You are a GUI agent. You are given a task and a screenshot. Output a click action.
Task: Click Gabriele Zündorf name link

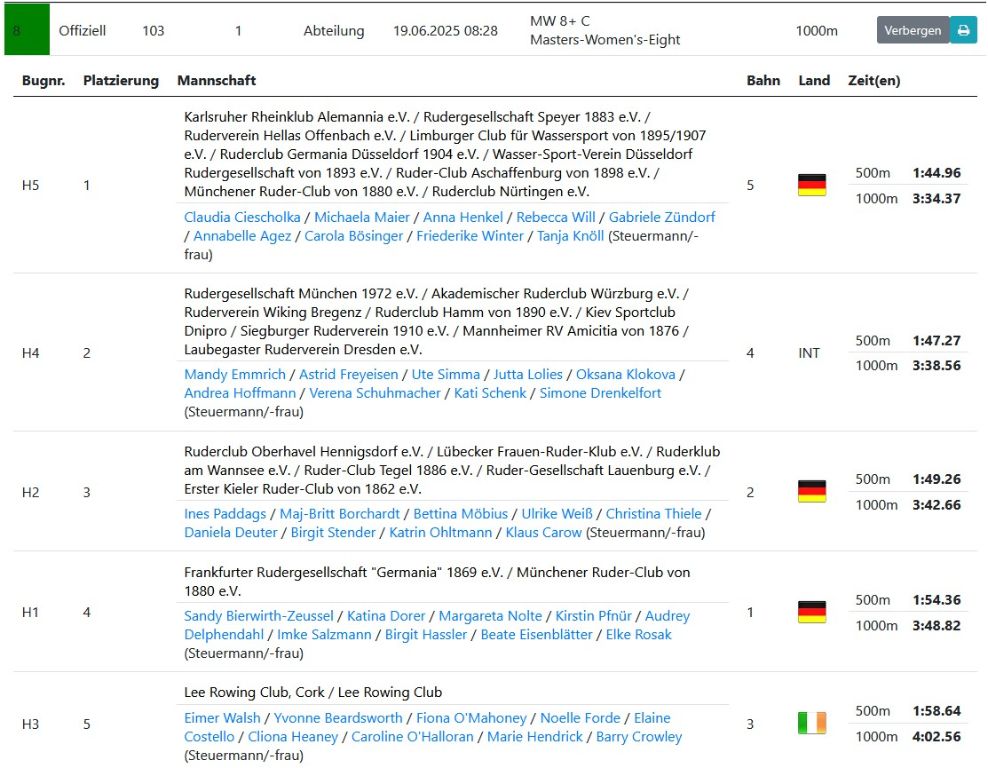662,217
